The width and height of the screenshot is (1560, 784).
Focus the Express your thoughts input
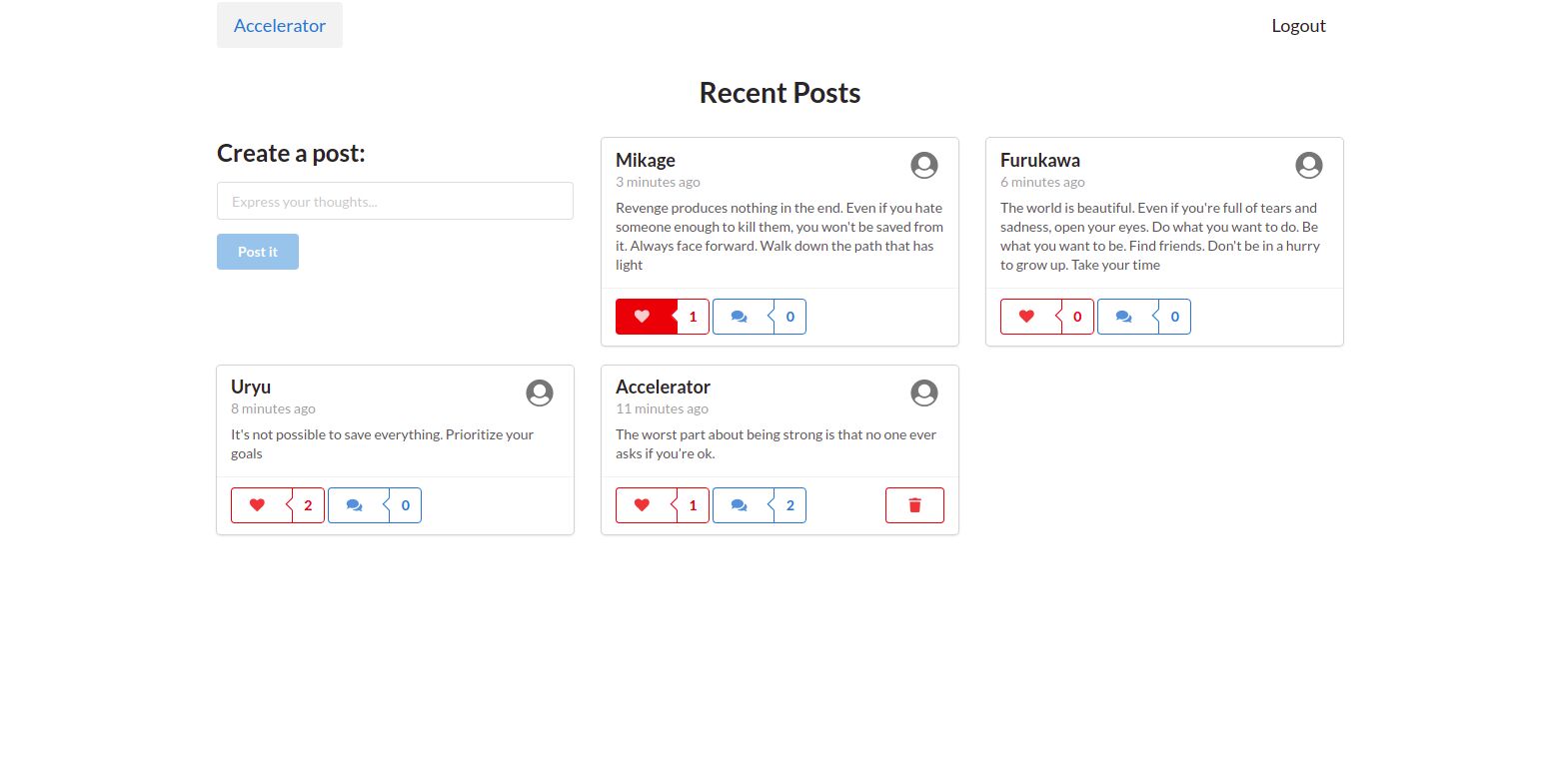395,201
